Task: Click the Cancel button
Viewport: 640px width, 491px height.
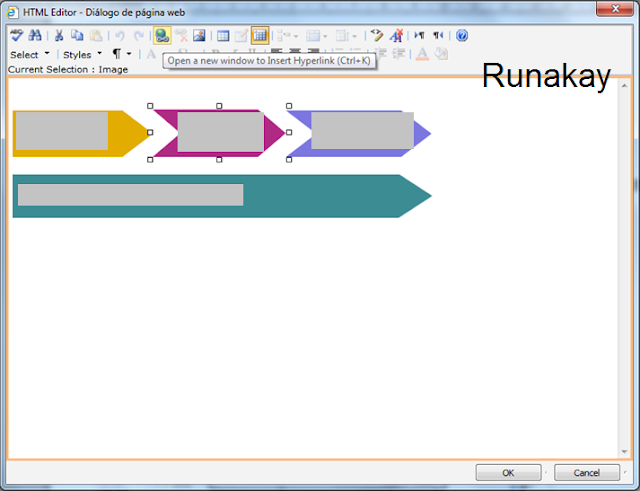Action: point(587,473)
